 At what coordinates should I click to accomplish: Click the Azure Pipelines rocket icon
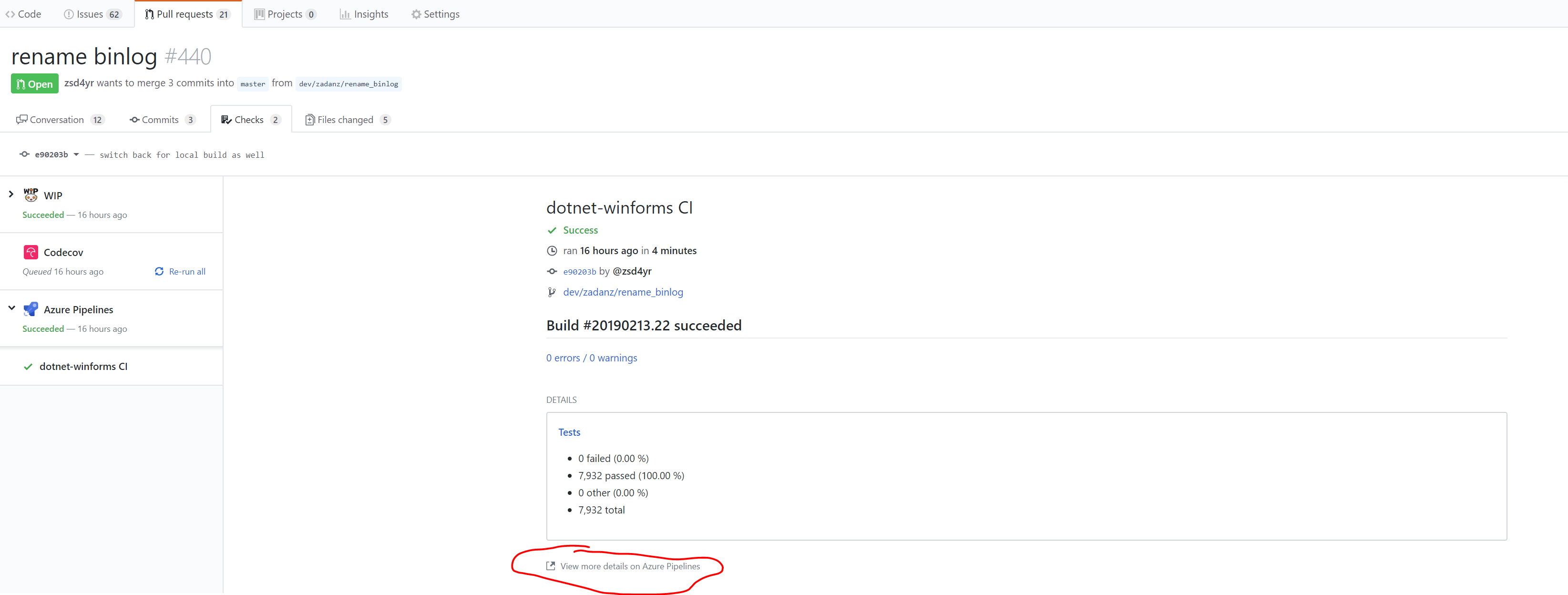(x=31, y=309)
